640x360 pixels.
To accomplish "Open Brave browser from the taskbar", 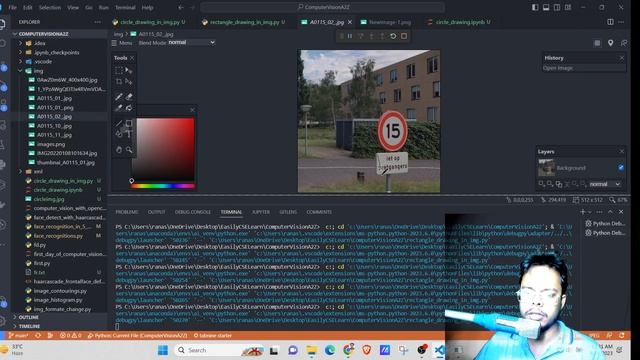I will (367, 350).
